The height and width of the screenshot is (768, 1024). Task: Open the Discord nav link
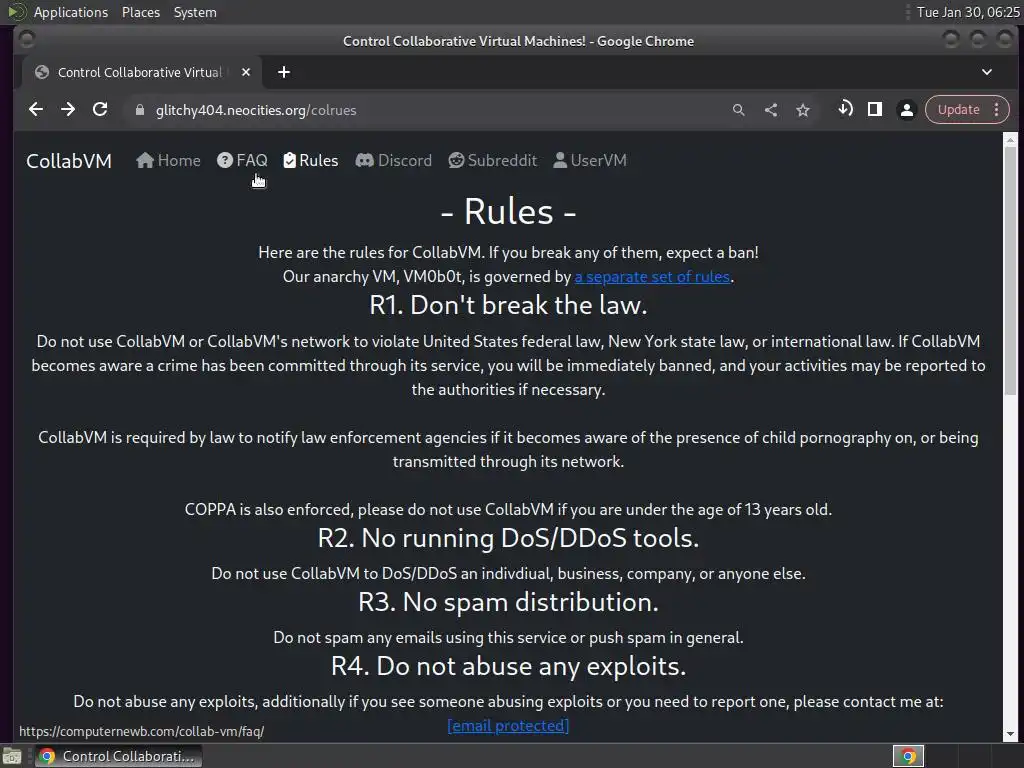click(394, 161)
